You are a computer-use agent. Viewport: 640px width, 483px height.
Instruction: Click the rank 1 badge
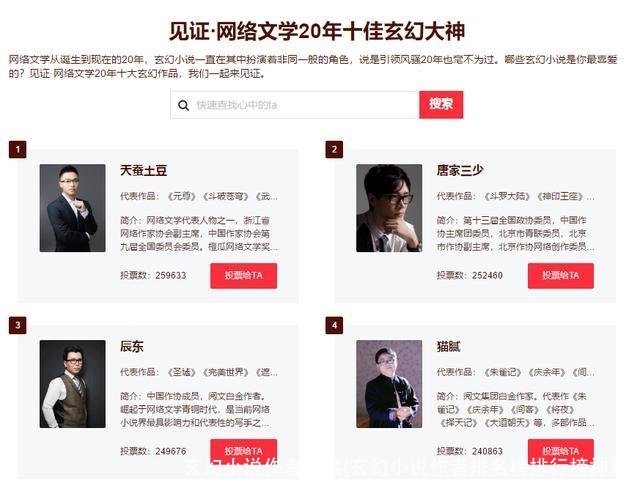point(18,149)
